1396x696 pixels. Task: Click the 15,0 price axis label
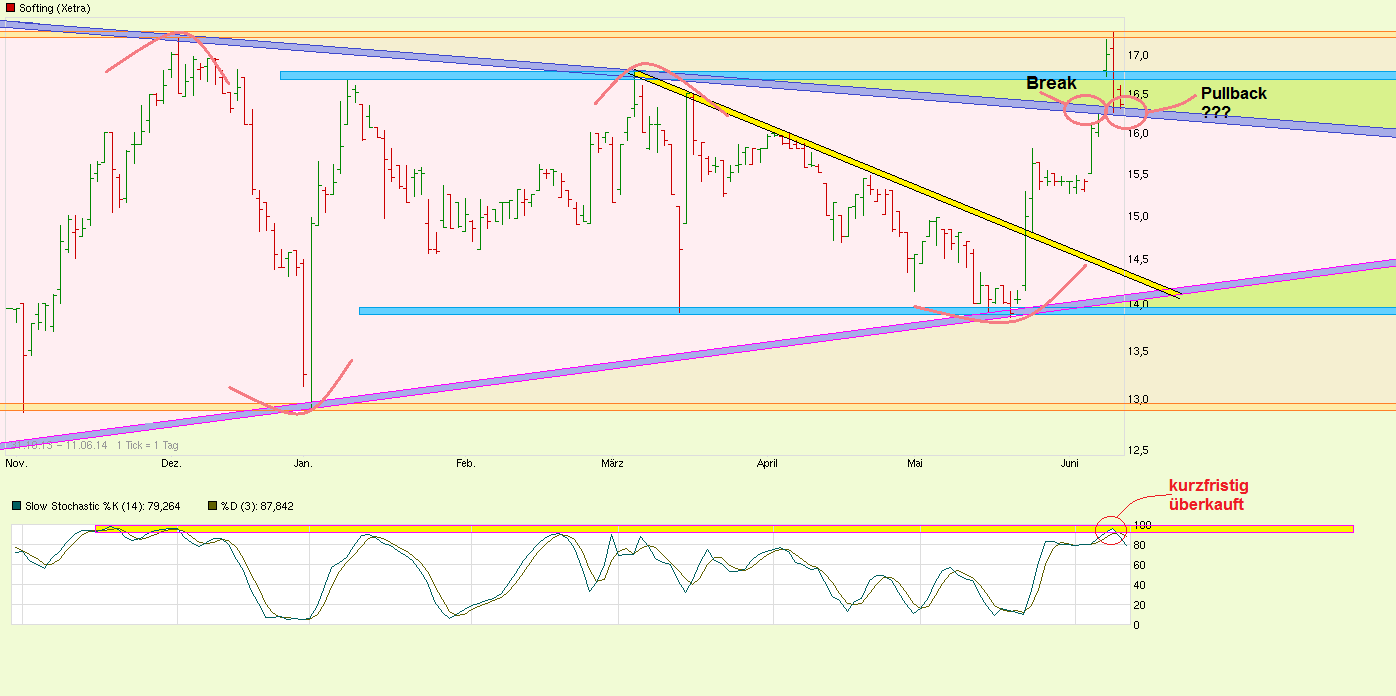click(1140, 216)
